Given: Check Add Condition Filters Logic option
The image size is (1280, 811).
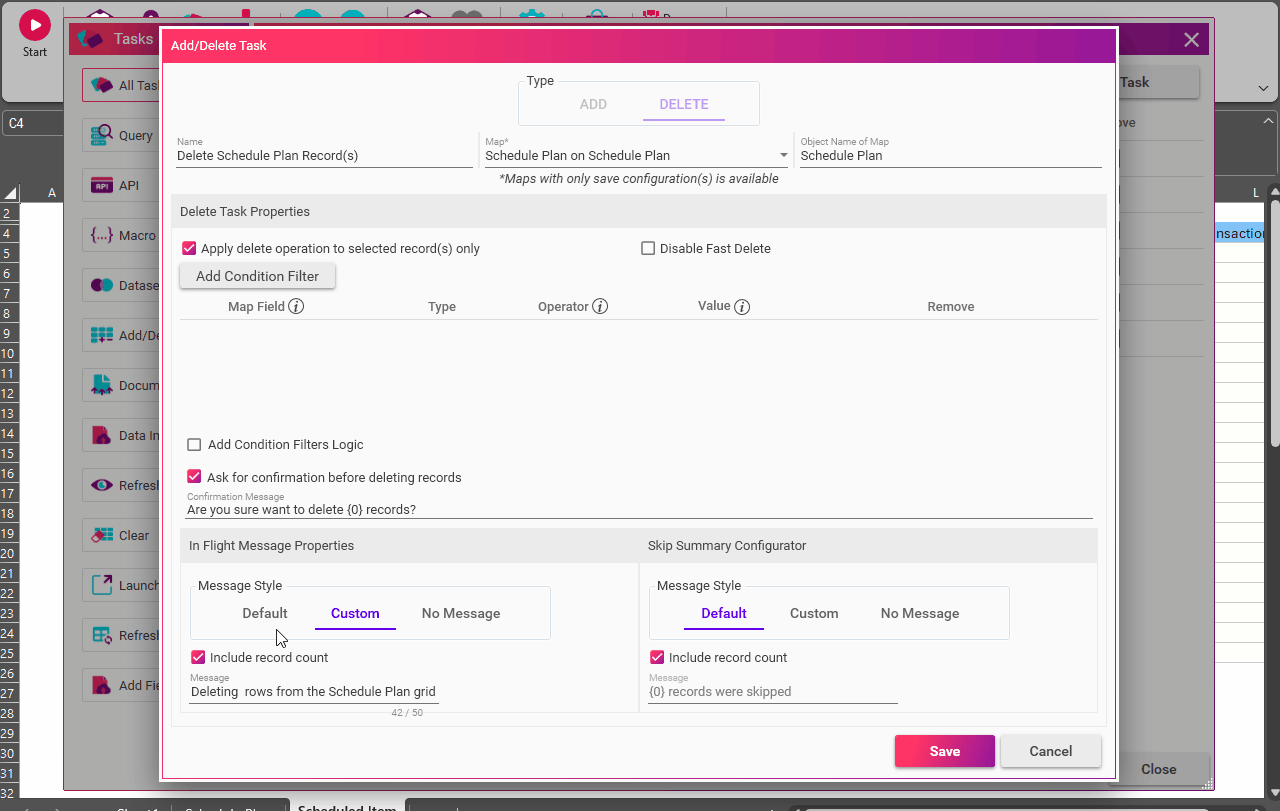Looking at the screenshot, I should pos(195,444).
